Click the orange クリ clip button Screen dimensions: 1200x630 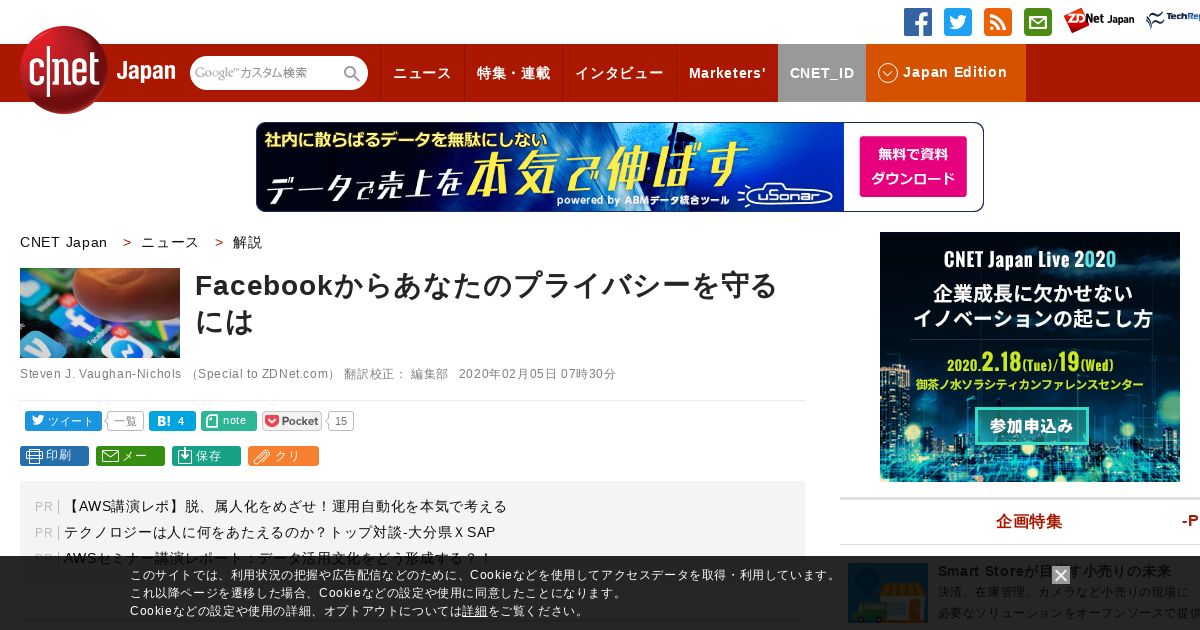click(283, 456)
